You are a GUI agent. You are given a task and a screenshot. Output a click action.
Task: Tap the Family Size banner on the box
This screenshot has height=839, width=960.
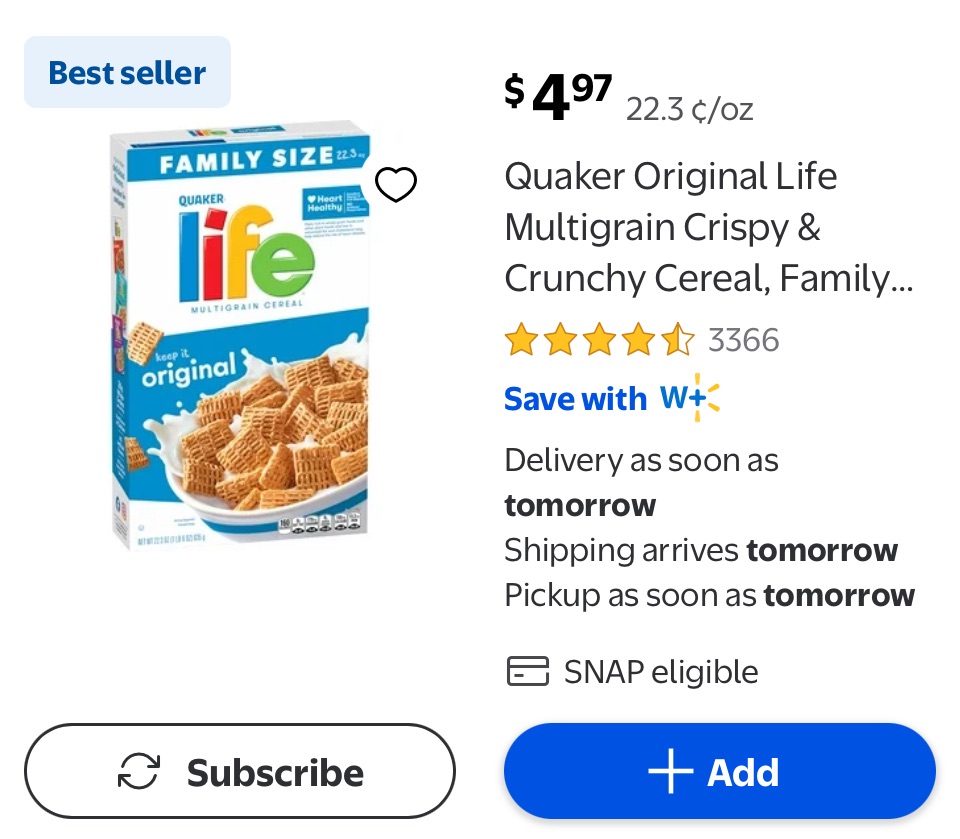coord(245,160)
